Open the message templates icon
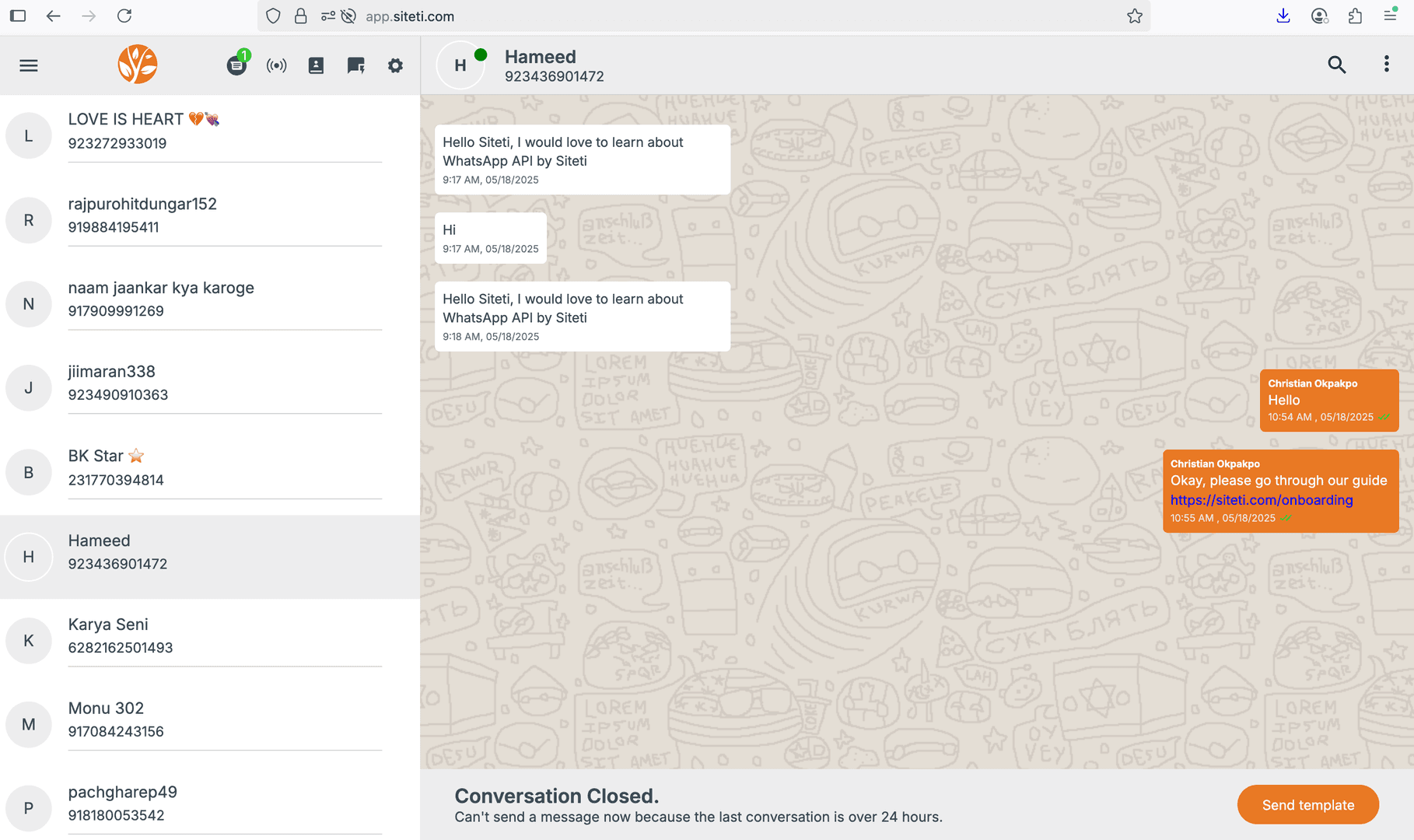This screenshot has height=840, width=1414. [x=355, y=65]
